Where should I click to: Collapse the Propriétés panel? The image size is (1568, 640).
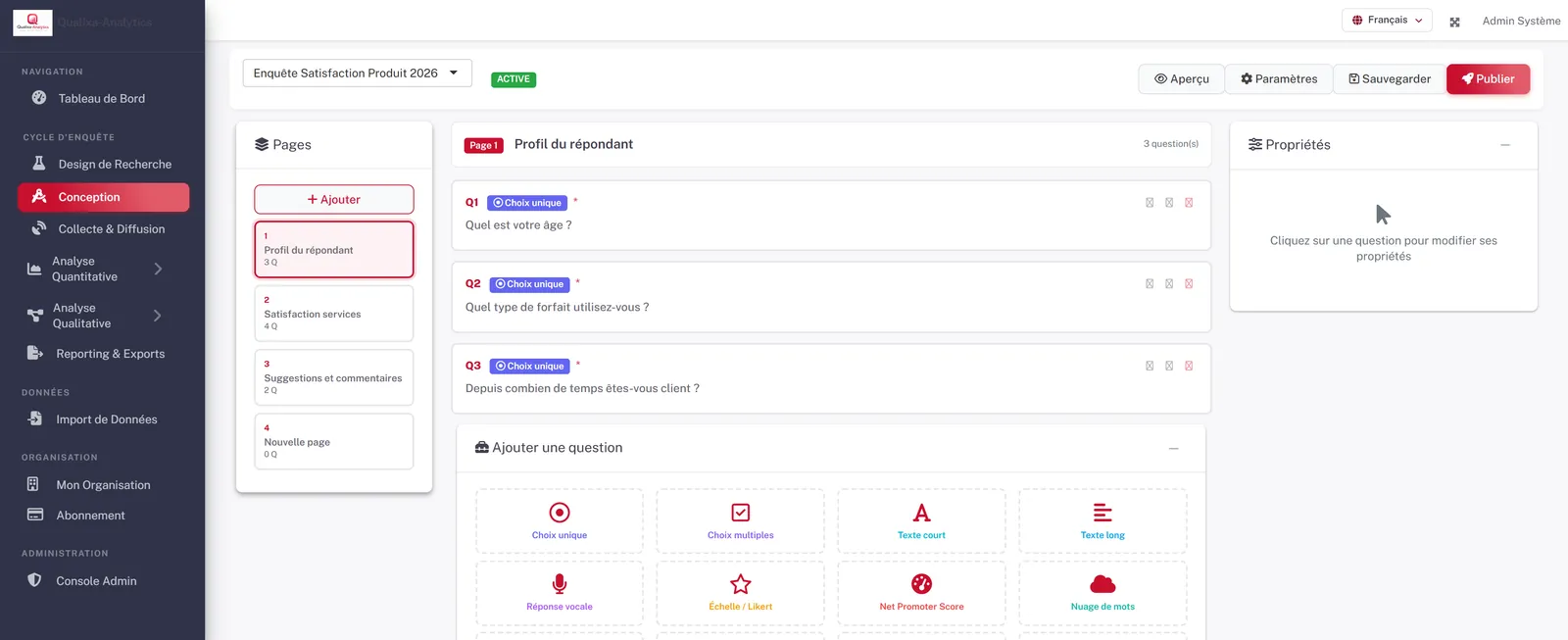[1505, 145]
